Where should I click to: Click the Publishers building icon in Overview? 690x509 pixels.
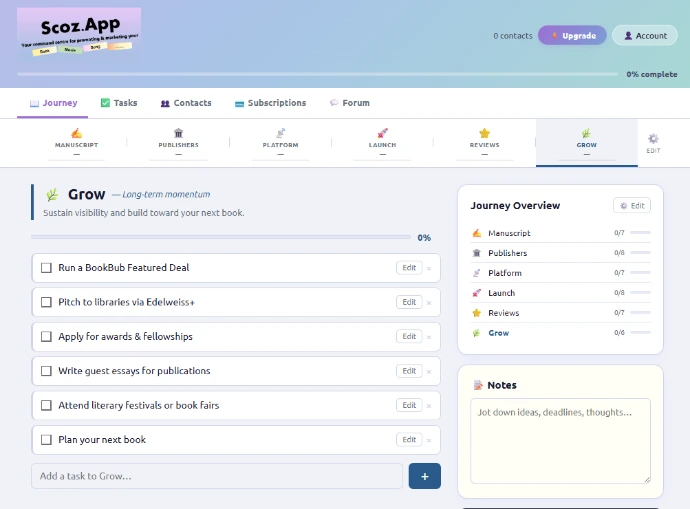pos(477,253)
